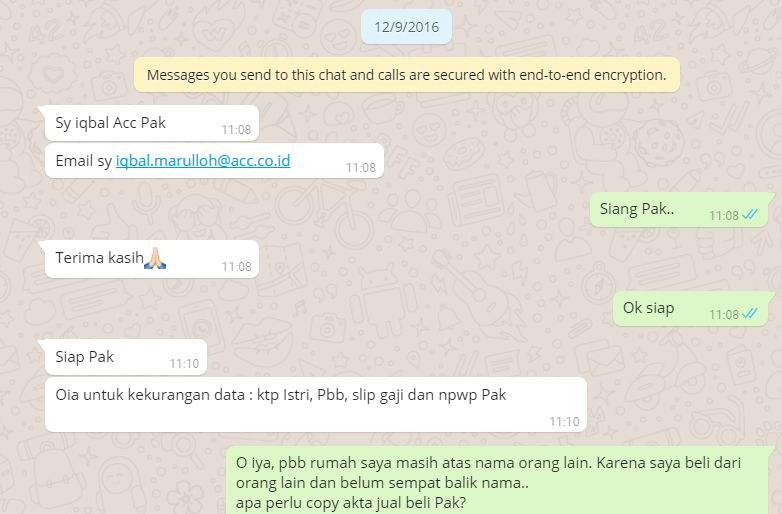Click the 11:10 timestamp of "Siap Pak"
Image resolution: width=782 pixels, height=514 pixels.
(x=184, y=363)
